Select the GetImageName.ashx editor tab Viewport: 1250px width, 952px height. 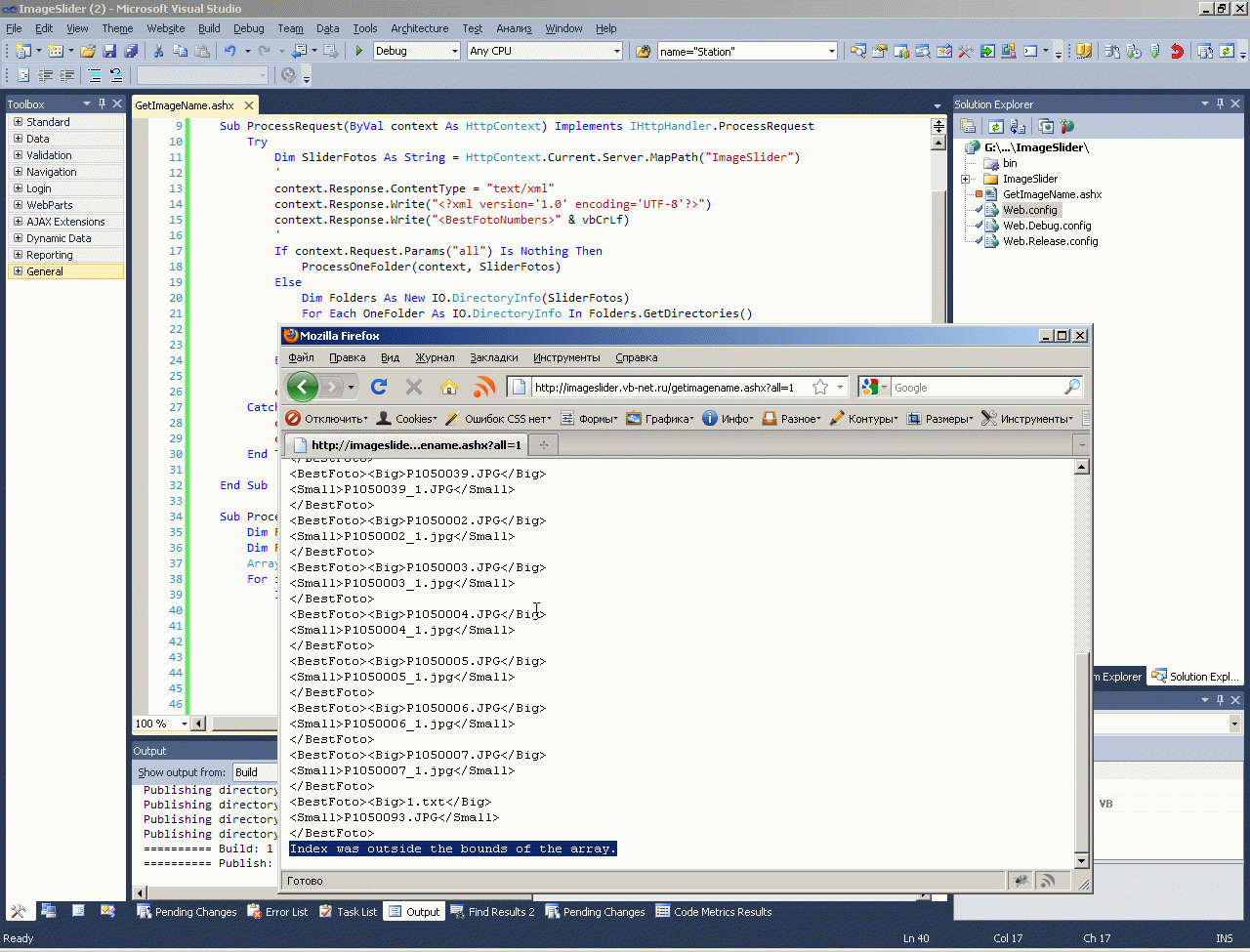(x=185, y=105)
